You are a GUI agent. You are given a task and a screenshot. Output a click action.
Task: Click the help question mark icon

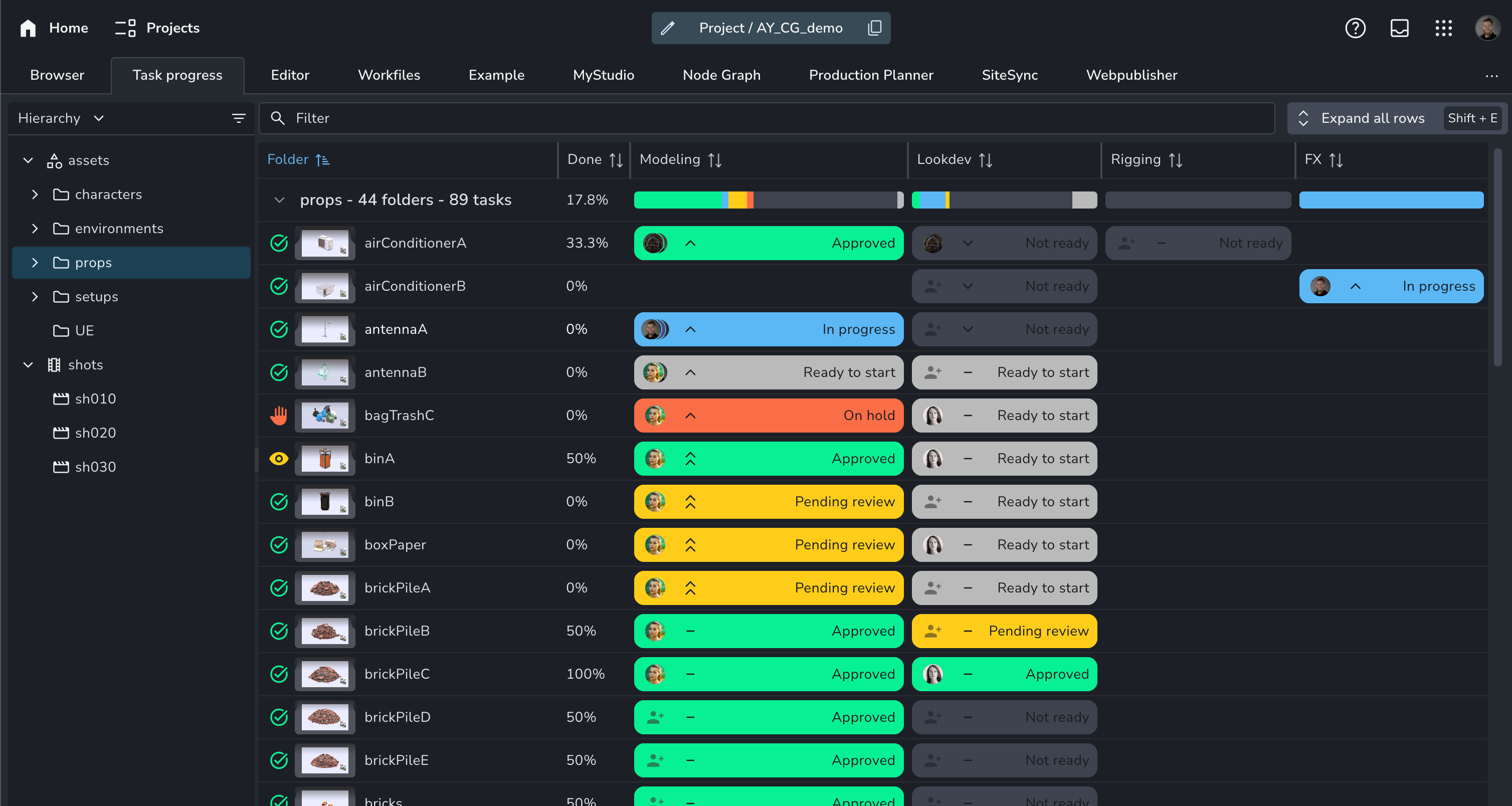point(1355,28)
